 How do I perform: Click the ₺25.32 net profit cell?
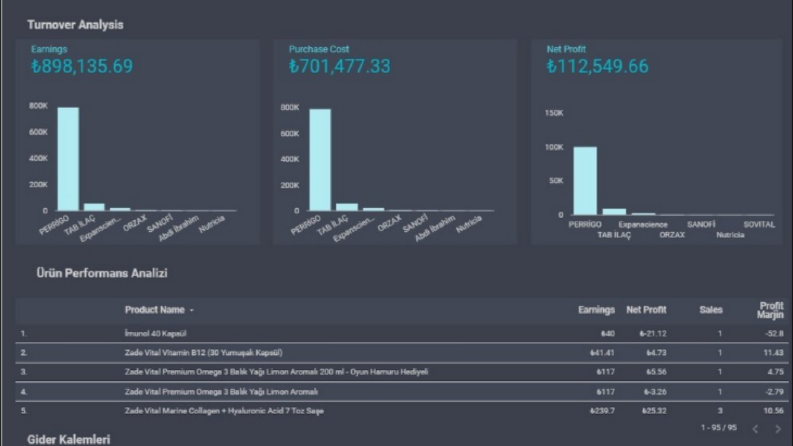654,411
